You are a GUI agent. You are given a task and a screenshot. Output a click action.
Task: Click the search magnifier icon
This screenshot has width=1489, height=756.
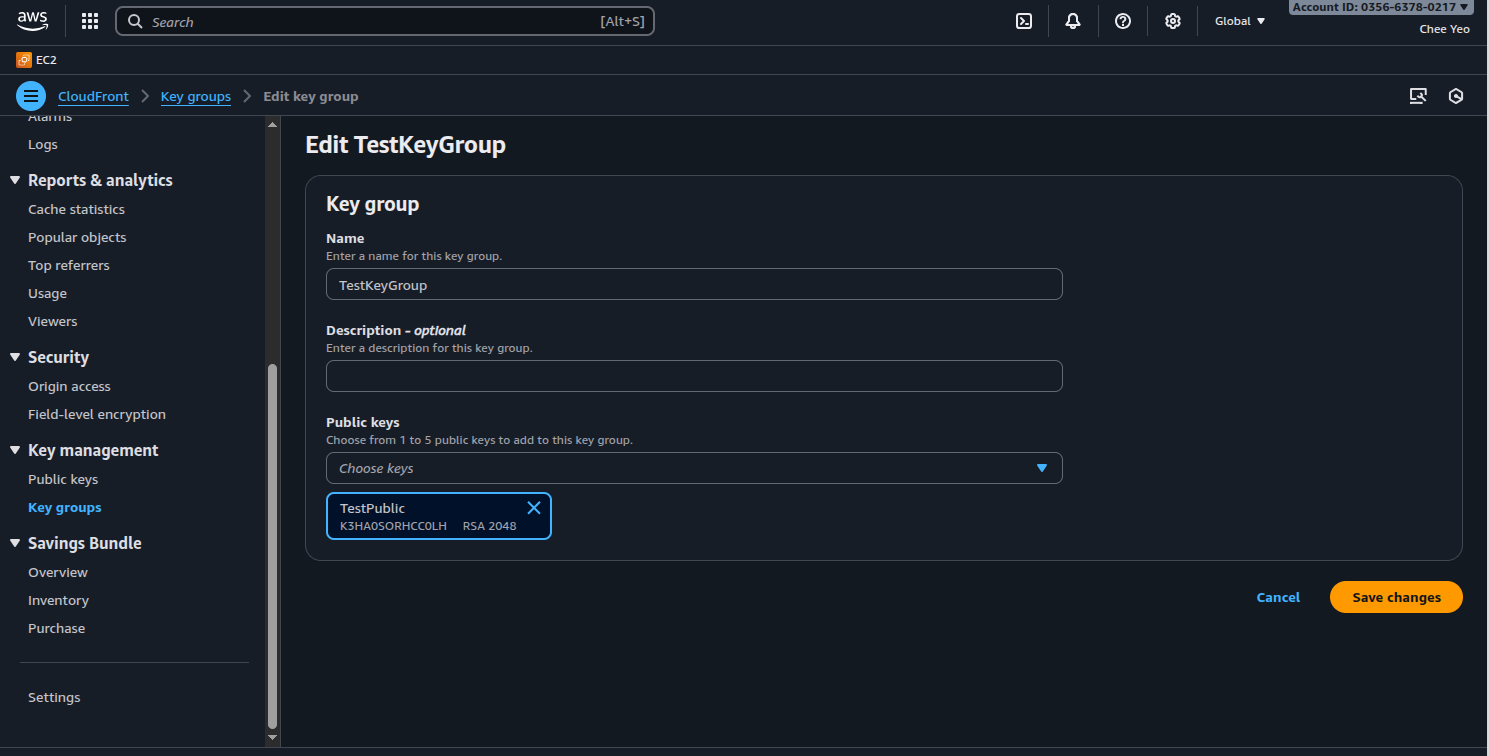tap(135, 22)
